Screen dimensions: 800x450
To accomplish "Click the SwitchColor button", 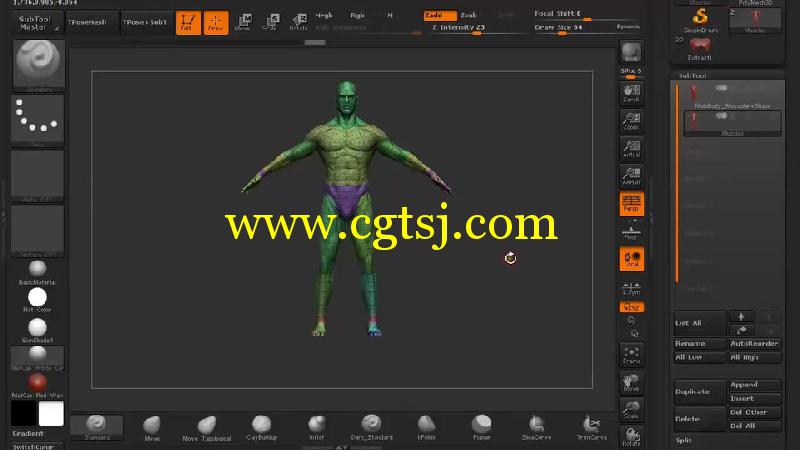I will click(x=37, y=446).
